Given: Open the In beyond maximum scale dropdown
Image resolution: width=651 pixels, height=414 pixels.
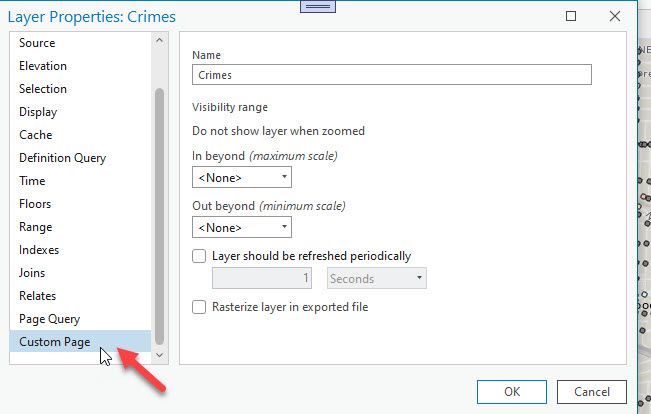Looking at the screenshot, I should [x=241, y=178].
